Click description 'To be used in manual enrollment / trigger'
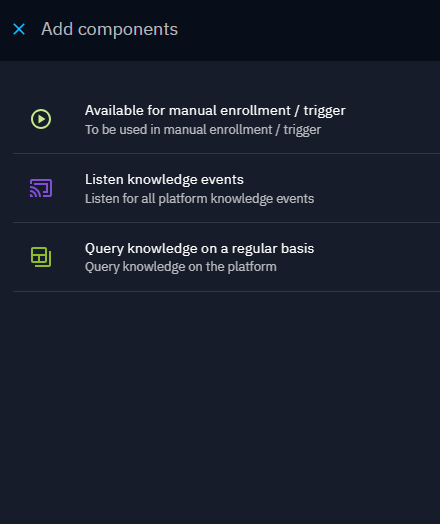 pyautogui.click(x=203, y=130)
